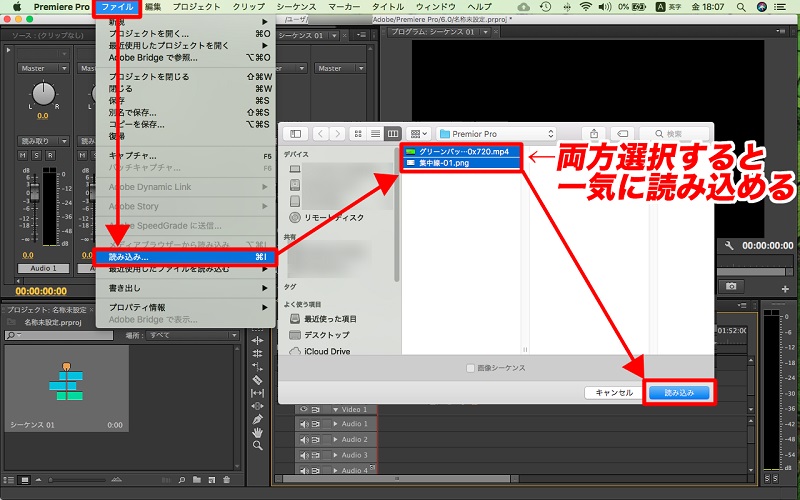Viewport: 800px width, 500px height.
Task: Toggle the first mixer channel Record R button
Action: [x=50, y=156]
